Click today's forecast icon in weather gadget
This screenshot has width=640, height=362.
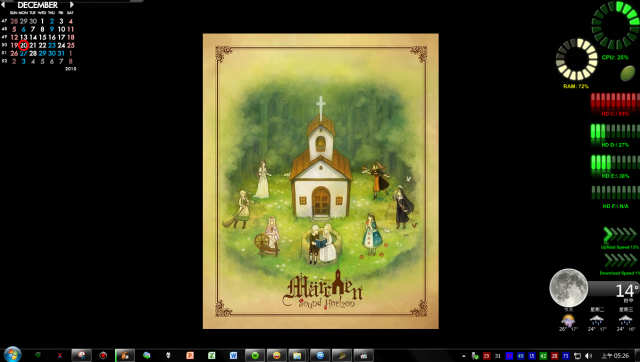pos(568,320)
